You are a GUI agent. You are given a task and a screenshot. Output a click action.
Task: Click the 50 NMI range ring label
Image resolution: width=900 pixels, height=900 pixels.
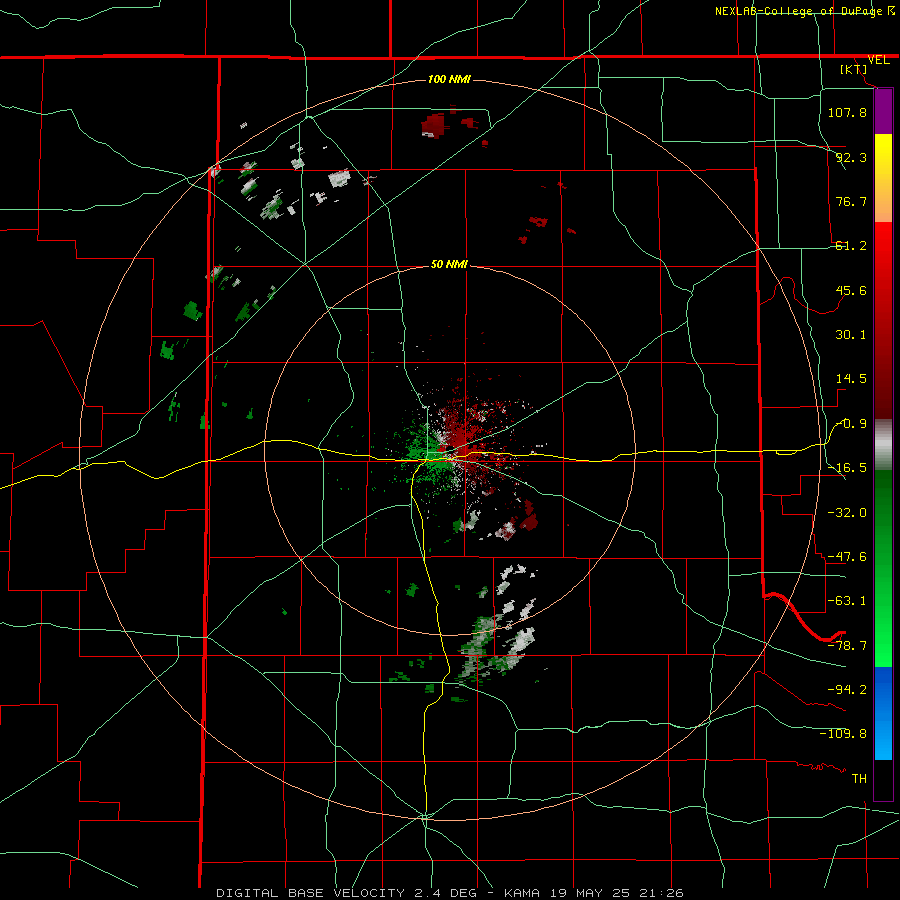click(x=449, y=265)
